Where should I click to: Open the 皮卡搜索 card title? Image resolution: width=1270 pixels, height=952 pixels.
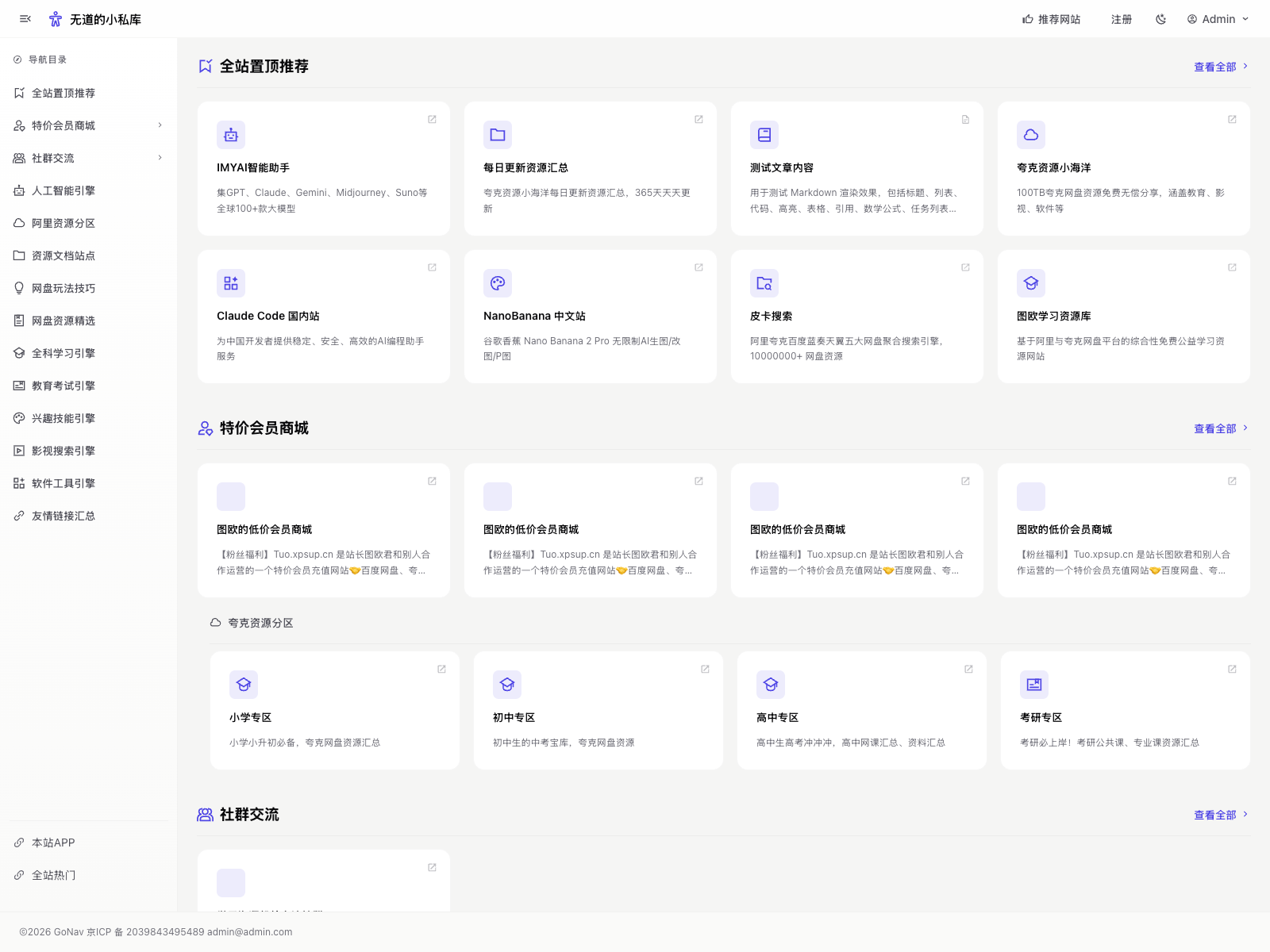click(771, 316)
